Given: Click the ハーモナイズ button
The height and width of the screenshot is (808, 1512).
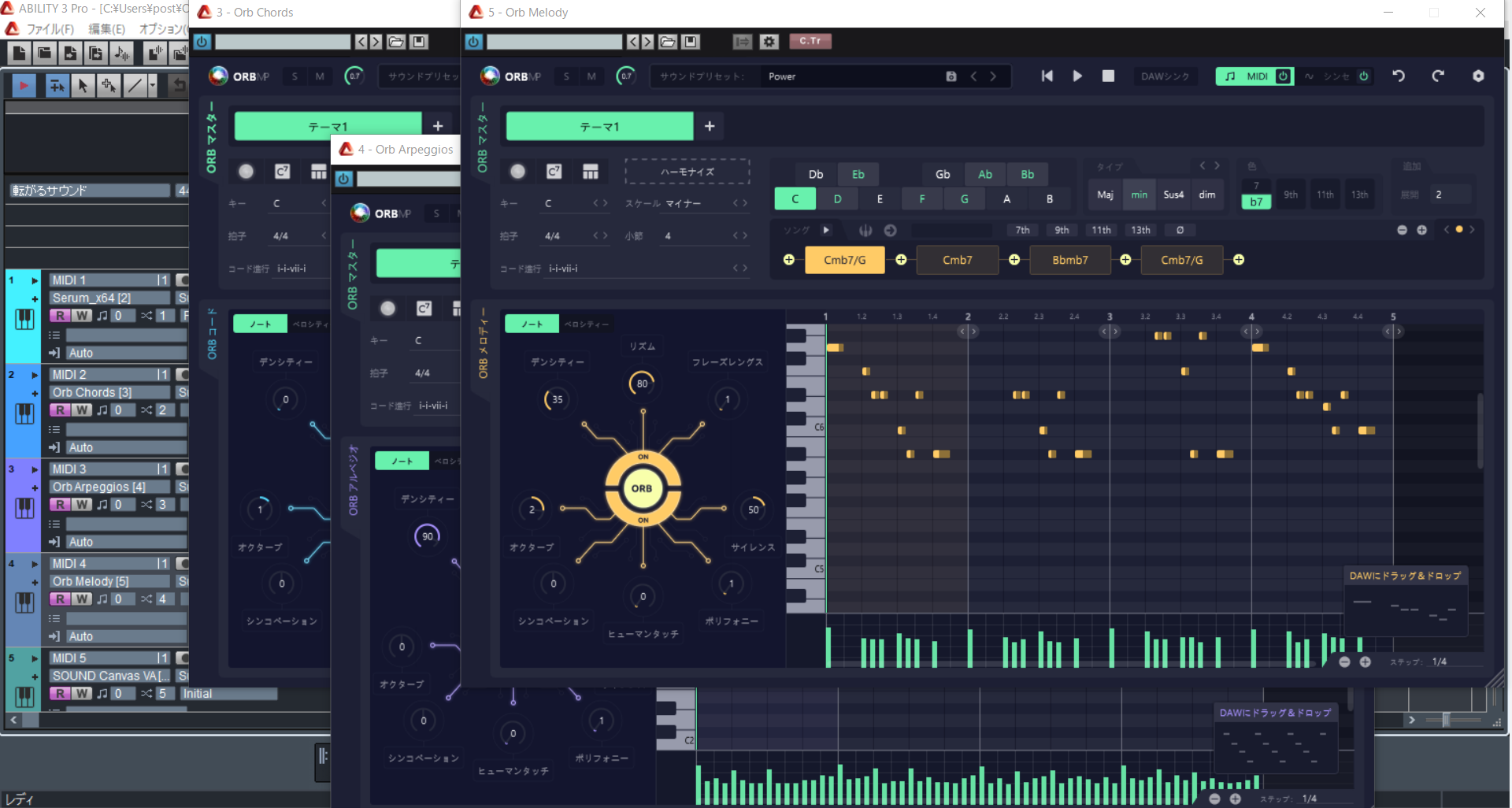Looking at the screenshot, I should [x=687, y=172].
